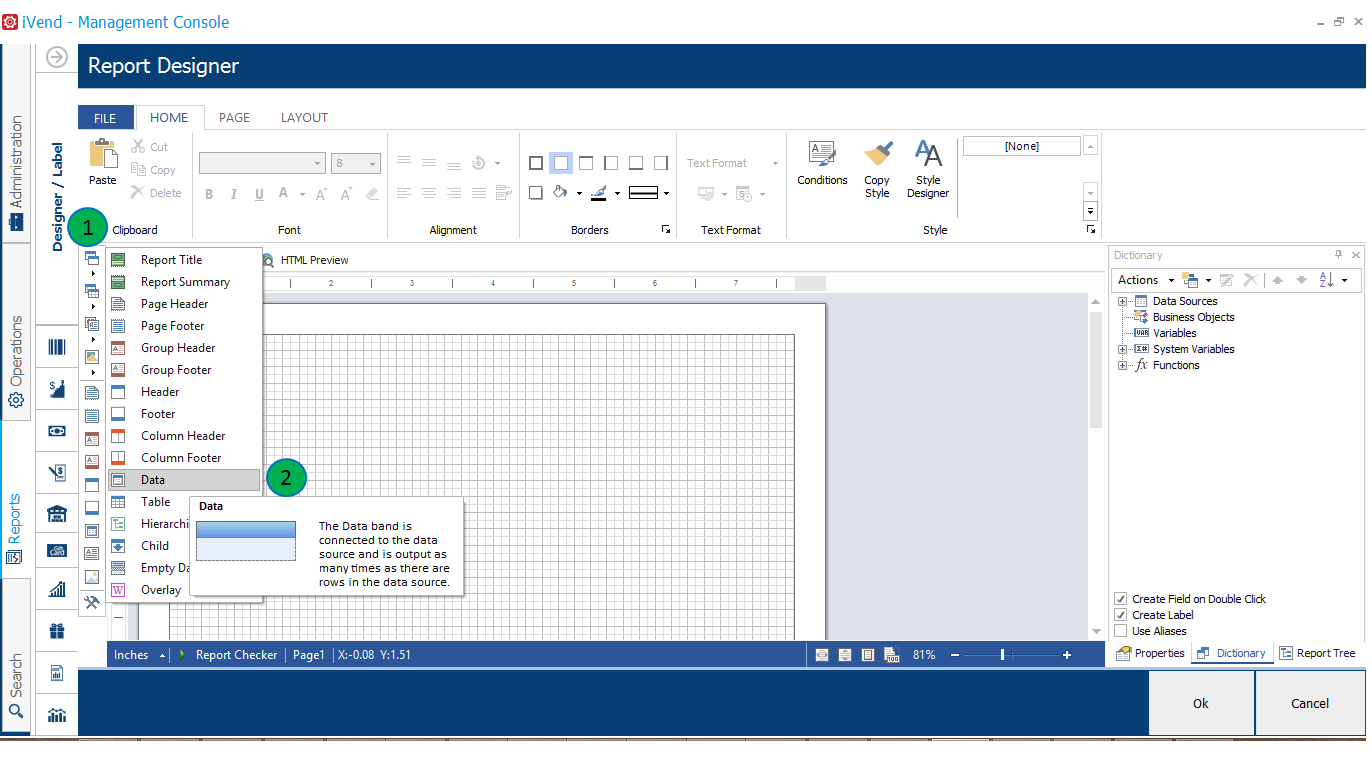The height and width of the screenshot is (760, 1372).
Task: Click the border color pen icon
Action: [x=599, y=192]
